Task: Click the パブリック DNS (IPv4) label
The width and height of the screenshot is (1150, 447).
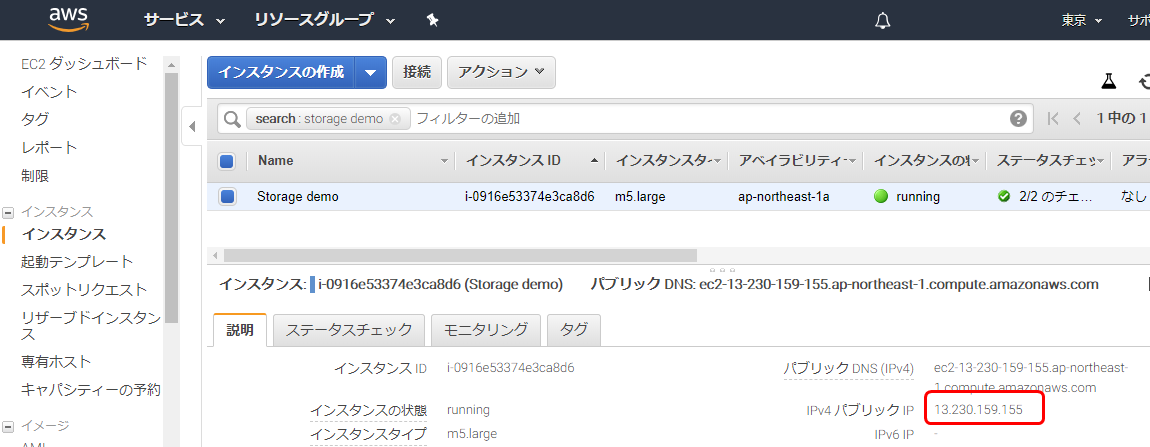Action: (849, 368)
